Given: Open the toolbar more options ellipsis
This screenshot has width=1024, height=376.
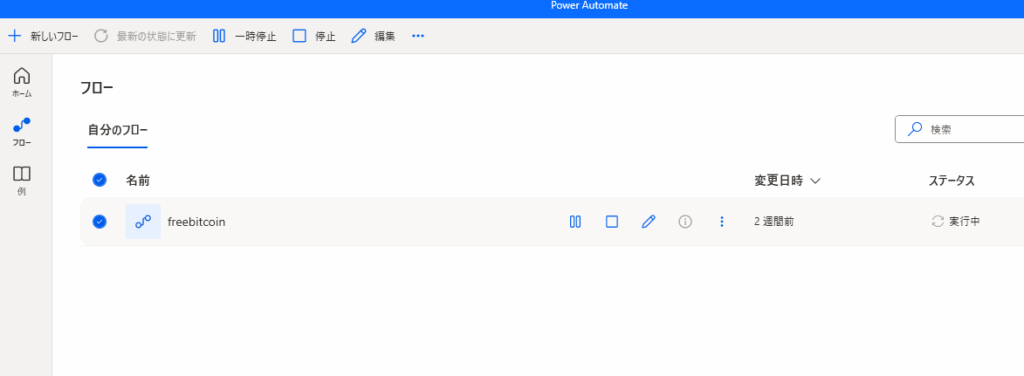Looking at the screenshot, I should click(x=418, y=36).
